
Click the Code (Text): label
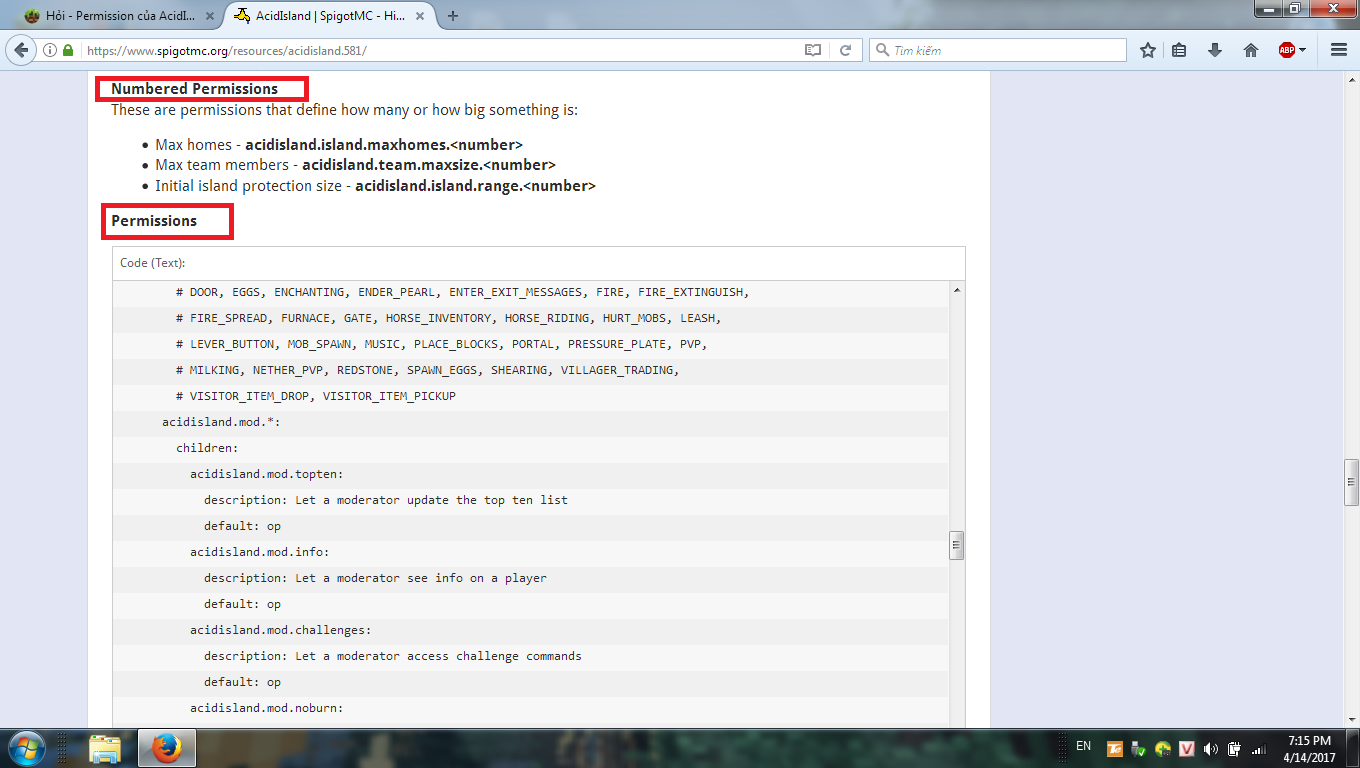[153, 263]
